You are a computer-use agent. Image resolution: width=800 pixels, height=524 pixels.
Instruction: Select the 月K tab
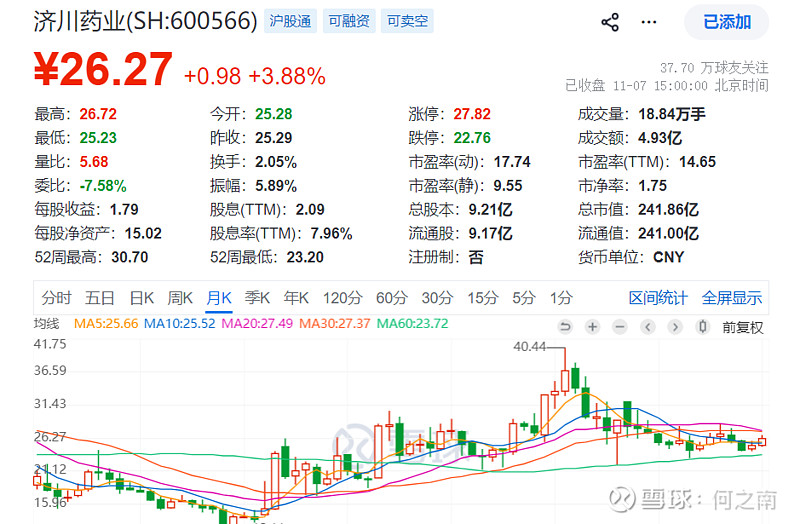[x=219, y=297]
